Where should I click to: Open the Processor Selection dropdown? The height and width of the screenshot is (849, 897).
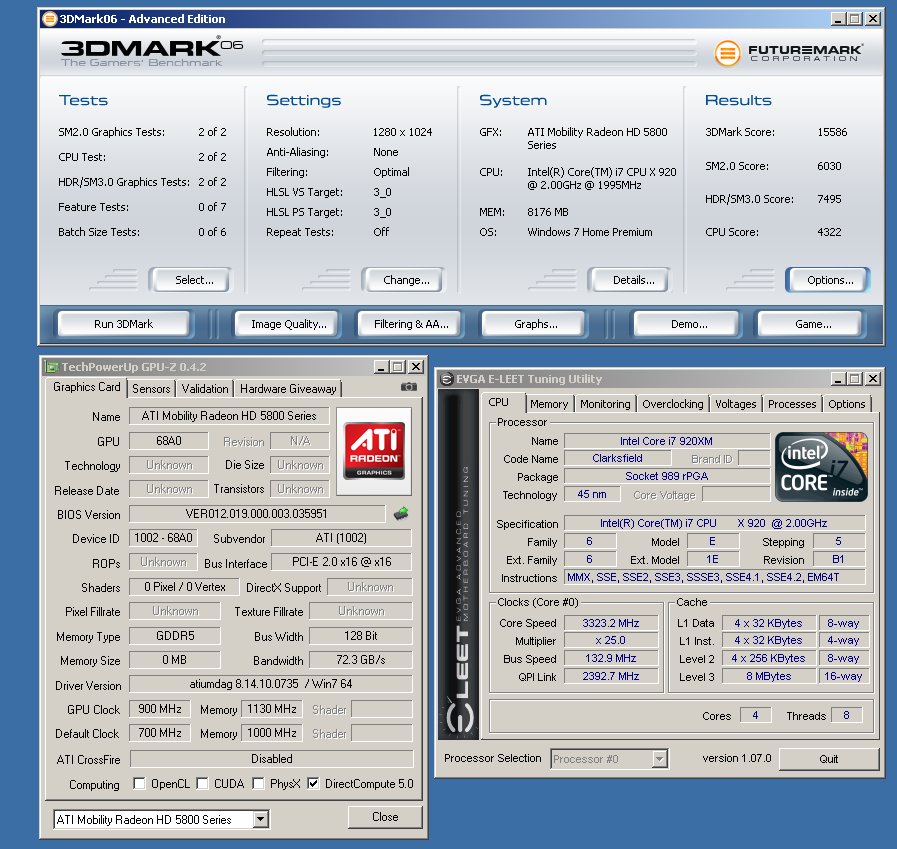pyautogui.click(x=660, y=759)
